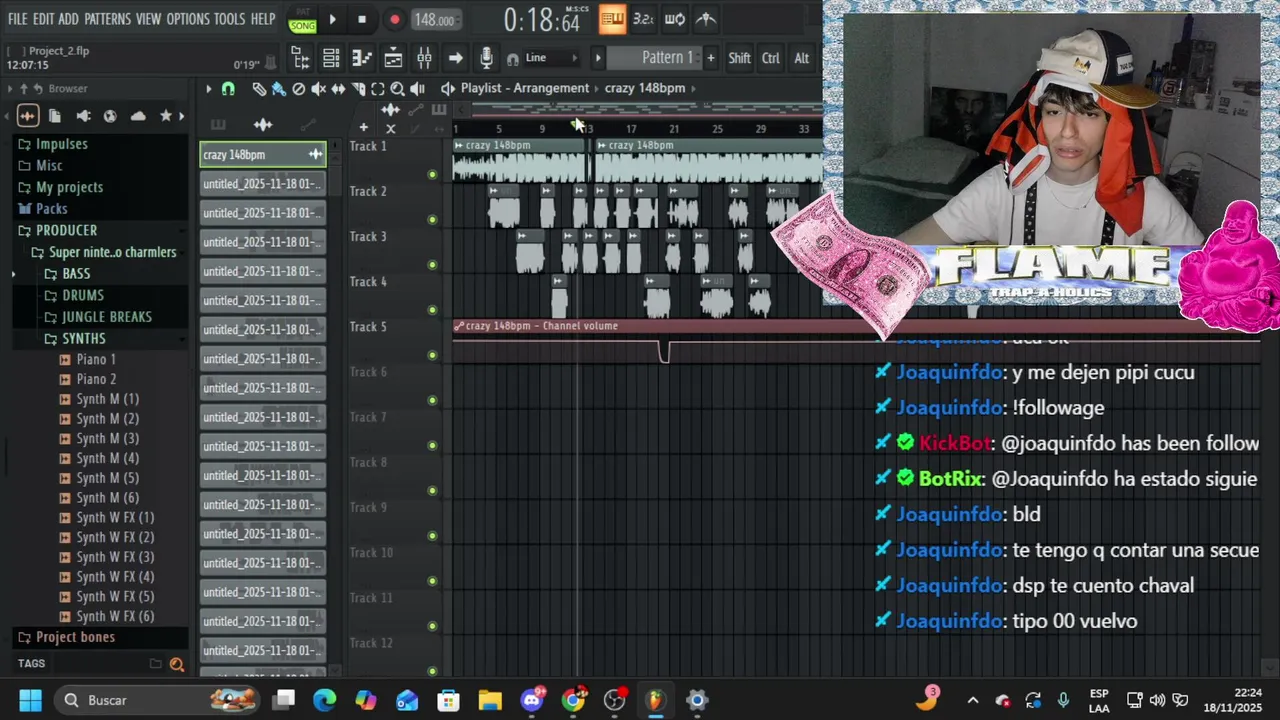Arm the Record button
This screenshot has width=1280, height=720.
click(x=394, y=19)
